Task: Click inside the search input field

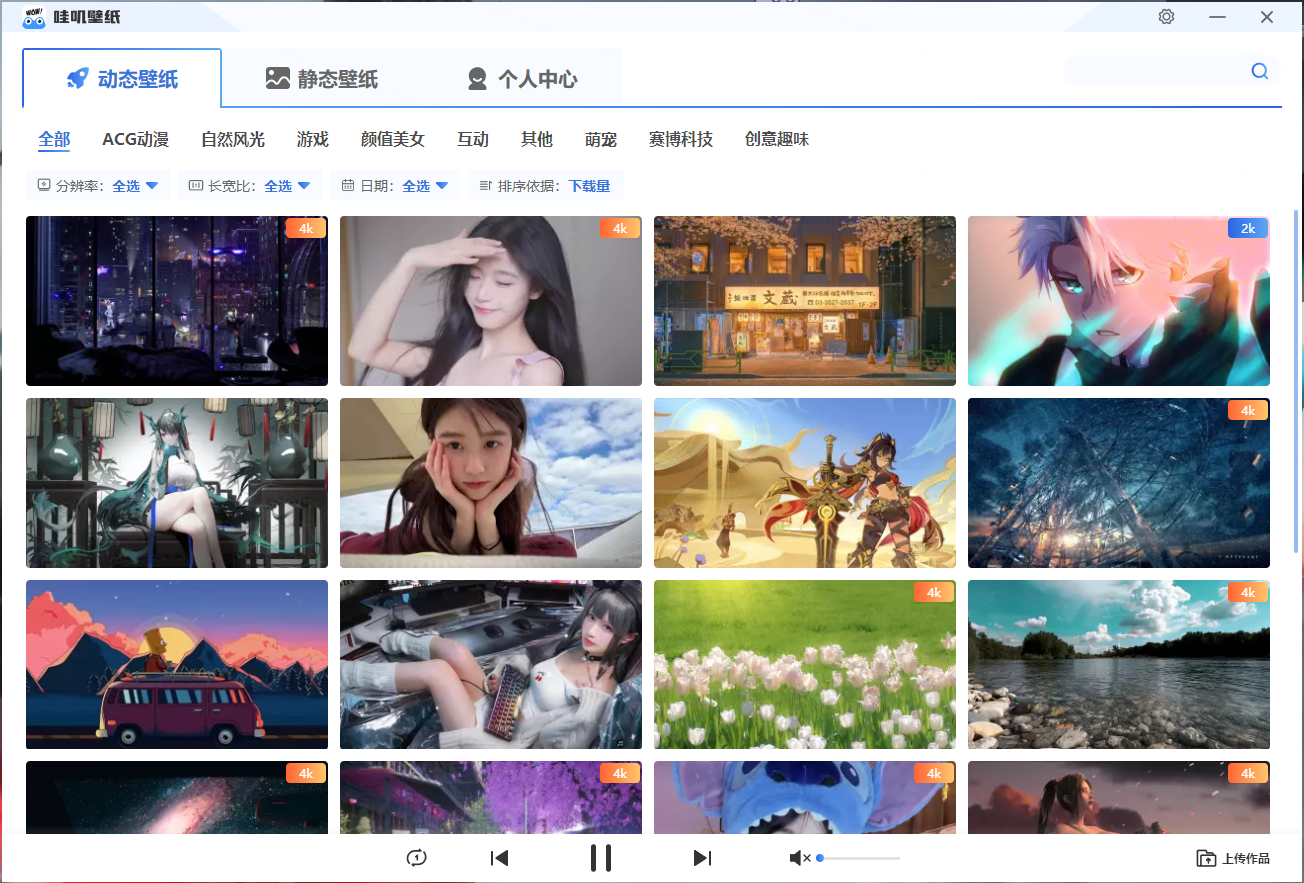Action: [1155, 71]
